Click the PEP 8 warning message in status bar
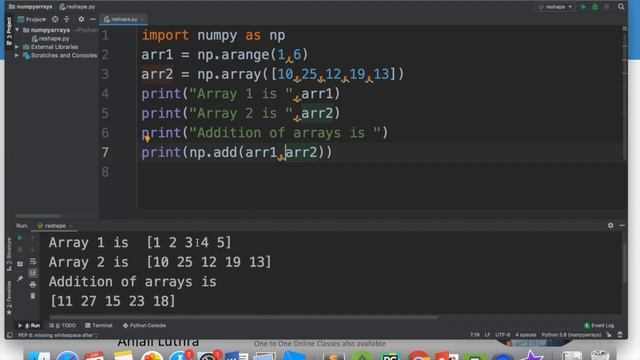This screenshot has width=640, height=360. (58, 335)
